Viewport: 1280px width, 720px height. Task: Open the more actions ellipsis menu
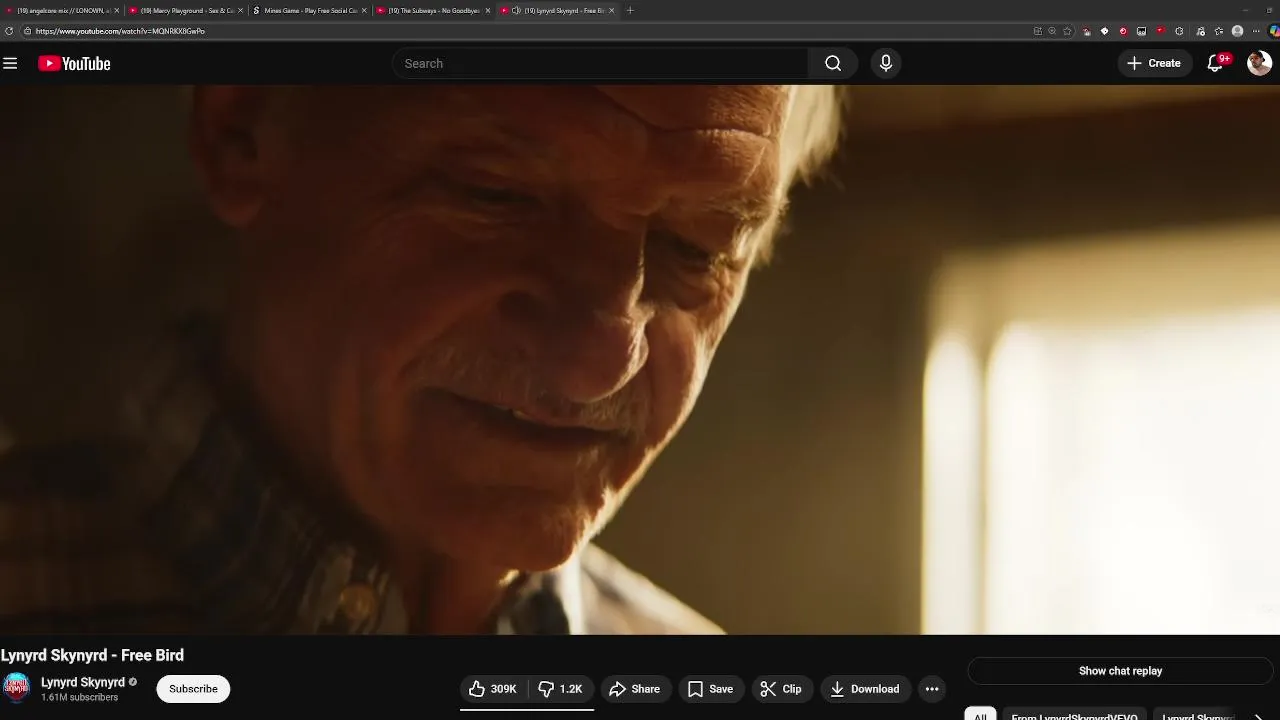click(x=932, y=689)
